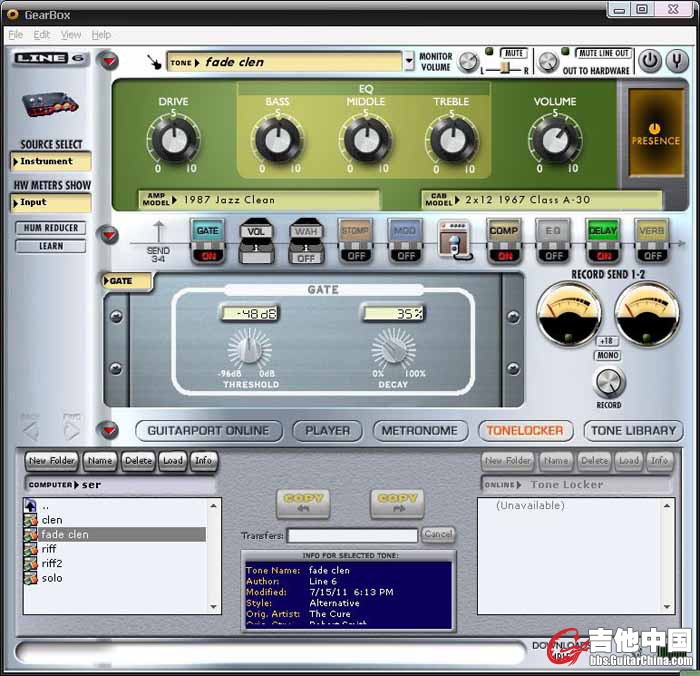This screenshot has height=676, width=700.
Task: Toggle the MUTE LINE OUT button
Action: 603,53
